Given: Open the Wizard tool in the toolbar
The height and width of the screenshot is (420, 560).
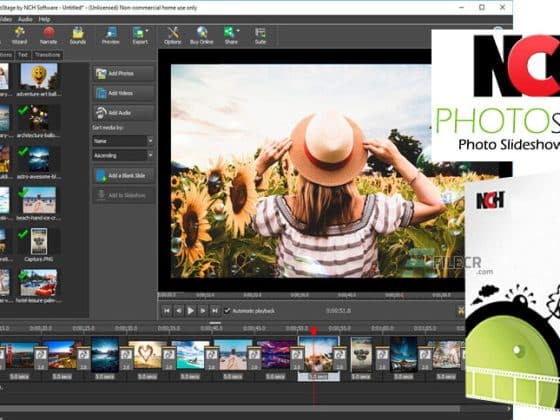Looking at the screenshot, I should pyautogui.click(x=20, y=35).
